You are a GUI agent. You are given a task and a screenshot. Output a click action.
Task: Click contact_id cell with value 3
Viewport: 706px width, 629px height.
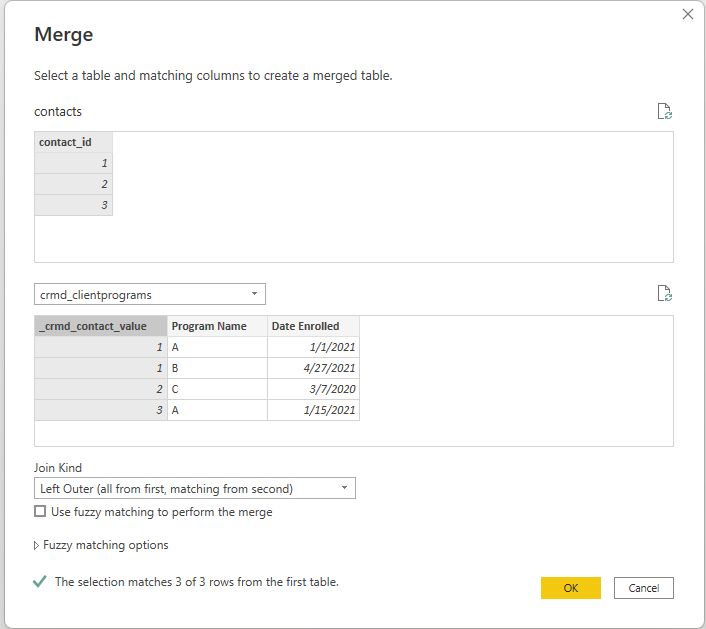pos(73,205)
